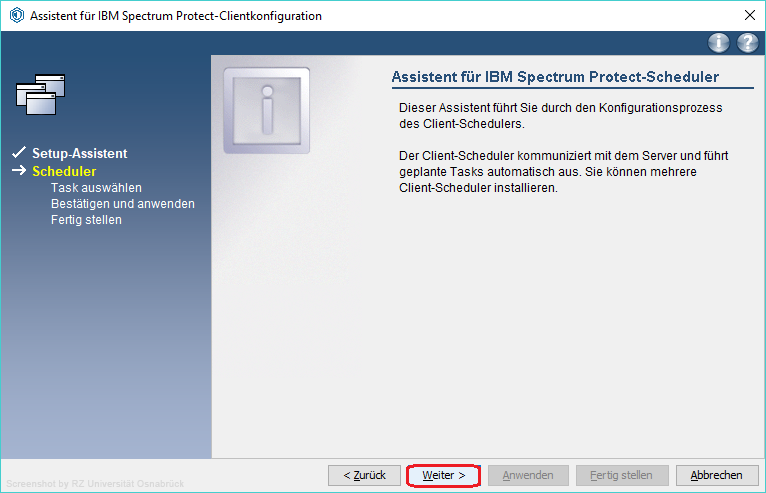Close the client configuration wizard window
This screenshot has height=493, width=766.
(749, 16)
